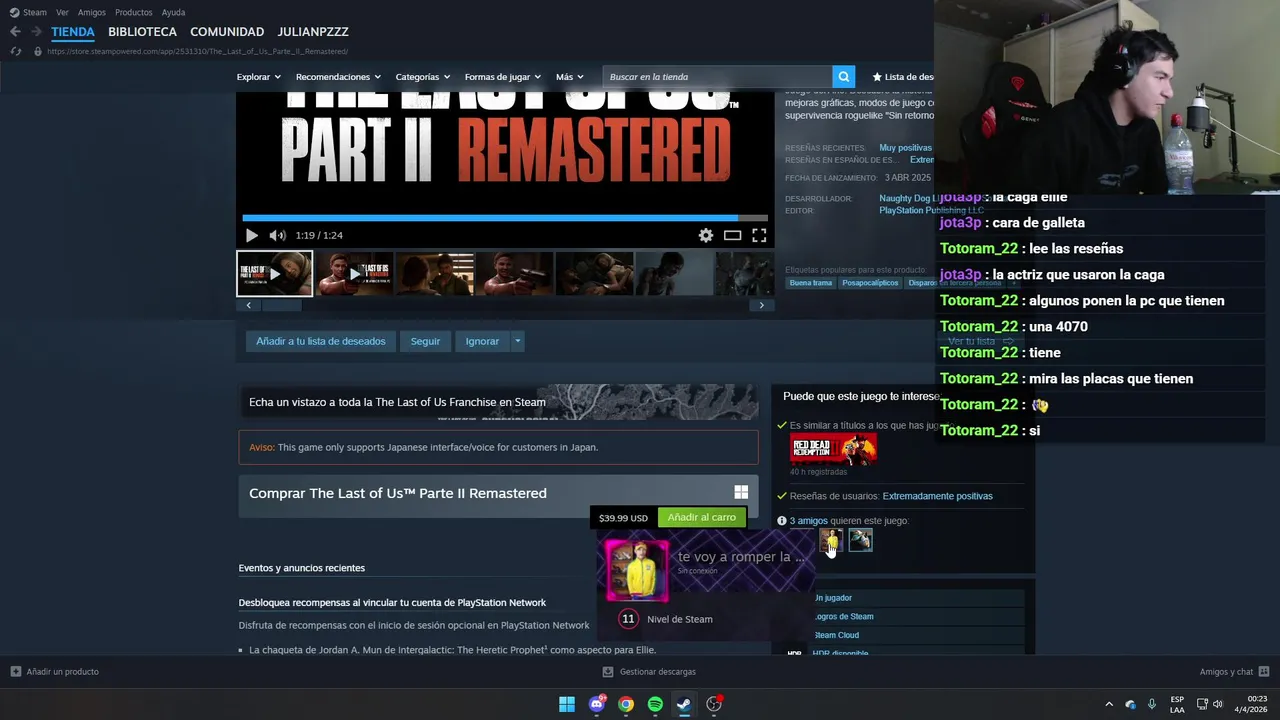Switch to the BIBLIOTECA tab

click(142, 32)
